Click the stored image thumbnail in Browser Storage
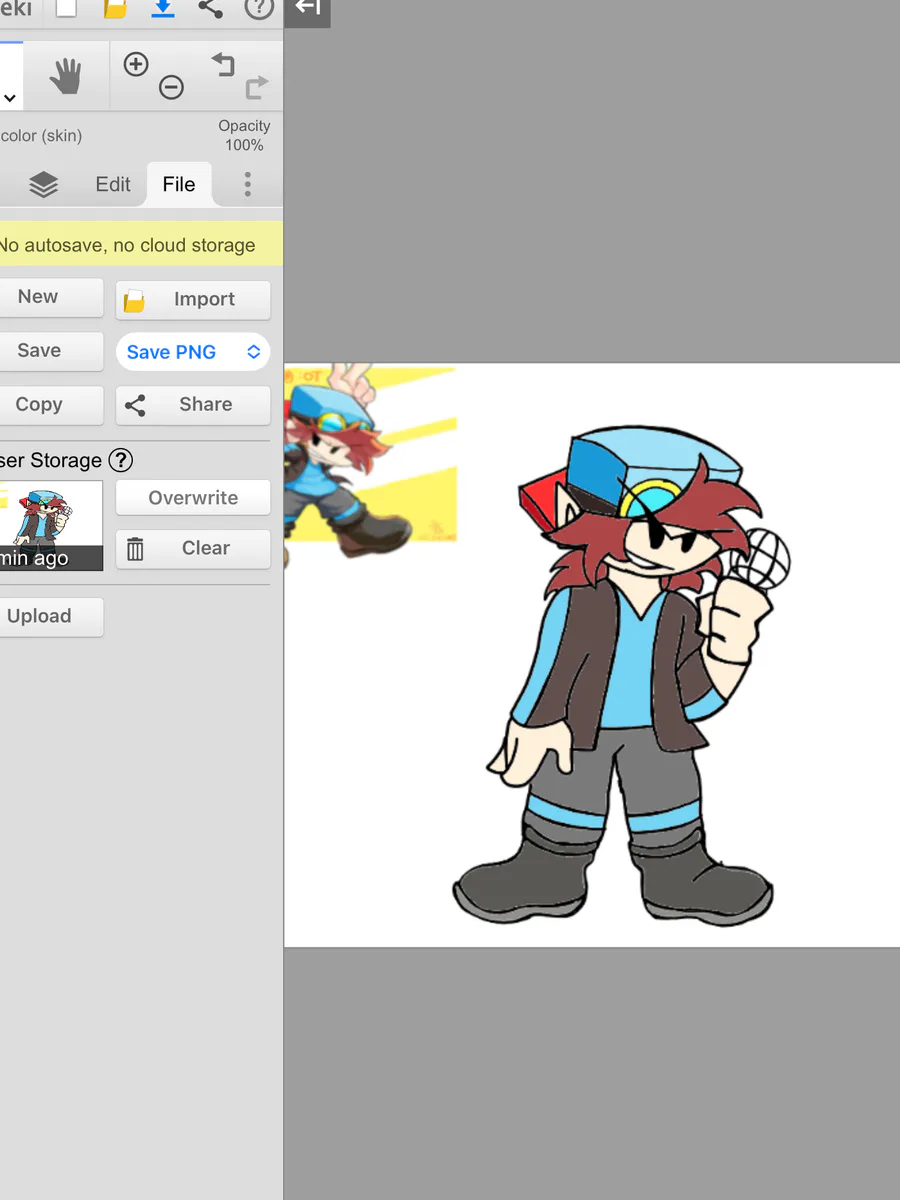Viewport: 900px width, 1200px height. (51, 526)
